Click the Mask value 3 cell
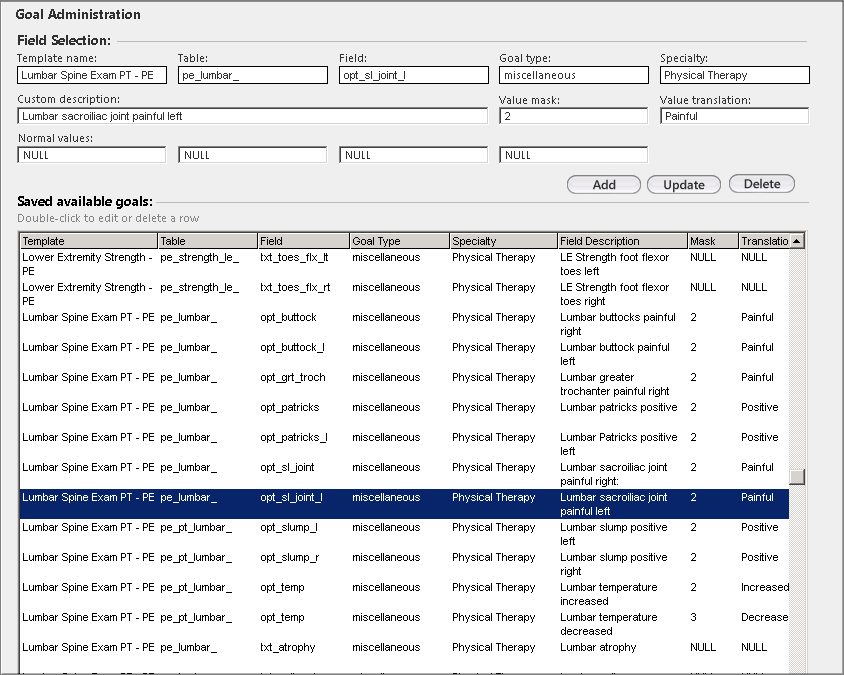Screen dimensions: 844x675 [x=693, y=617]
